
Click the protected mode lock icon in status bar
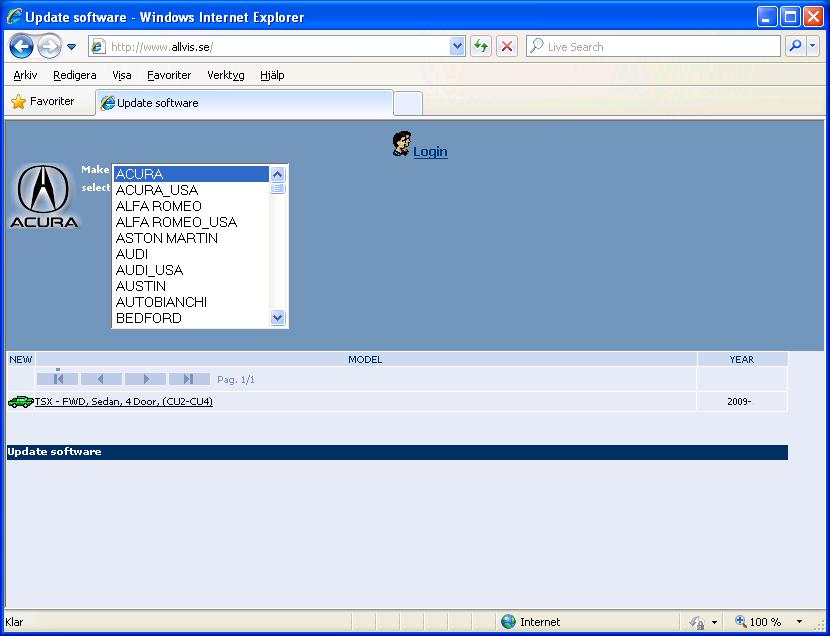pyautogui.click(x=698, y=622)
